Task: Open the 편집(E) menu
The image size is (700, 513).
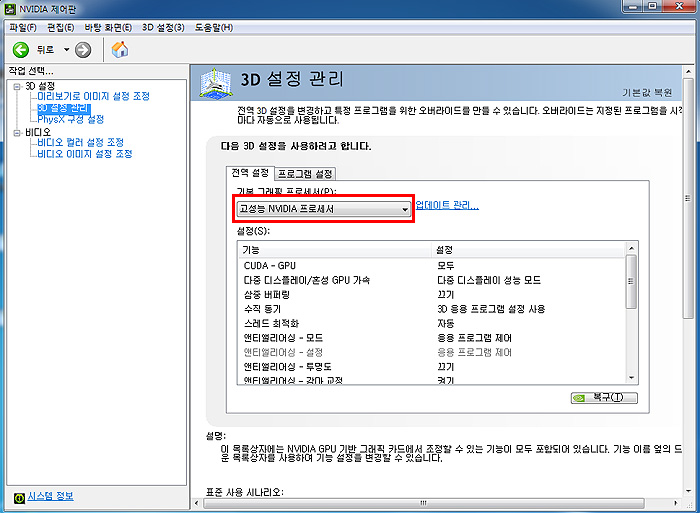Action: pyautogui.click(x=61, y=28)
